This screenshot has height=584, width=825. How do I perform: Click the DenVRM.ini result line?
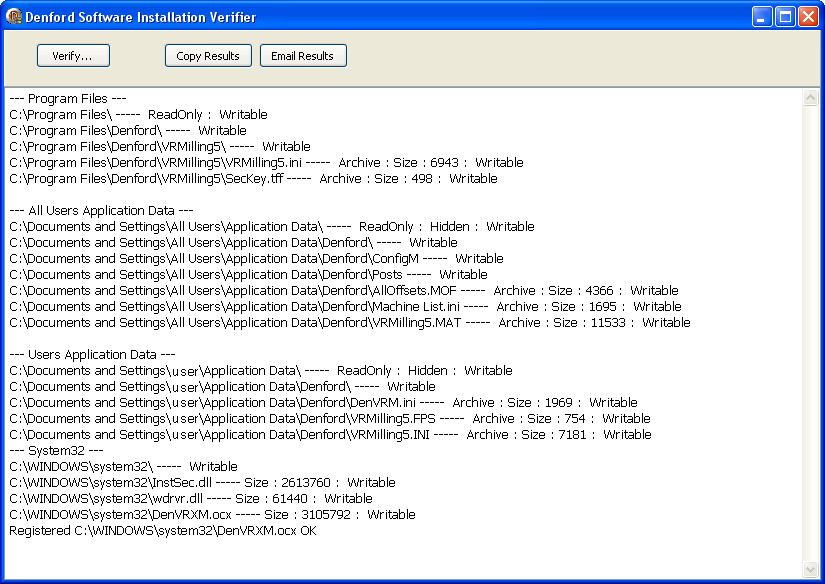[323, 403]
